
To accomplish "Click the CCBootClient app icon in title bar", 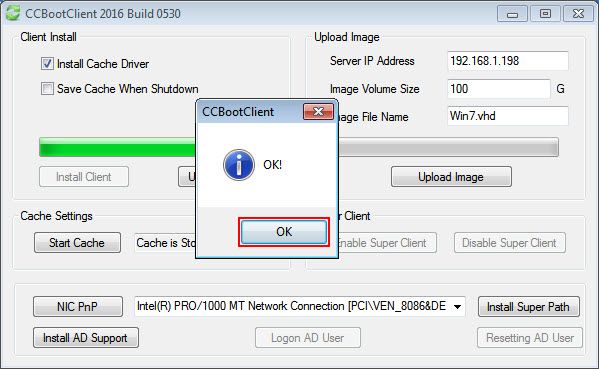I will point(13,12).
